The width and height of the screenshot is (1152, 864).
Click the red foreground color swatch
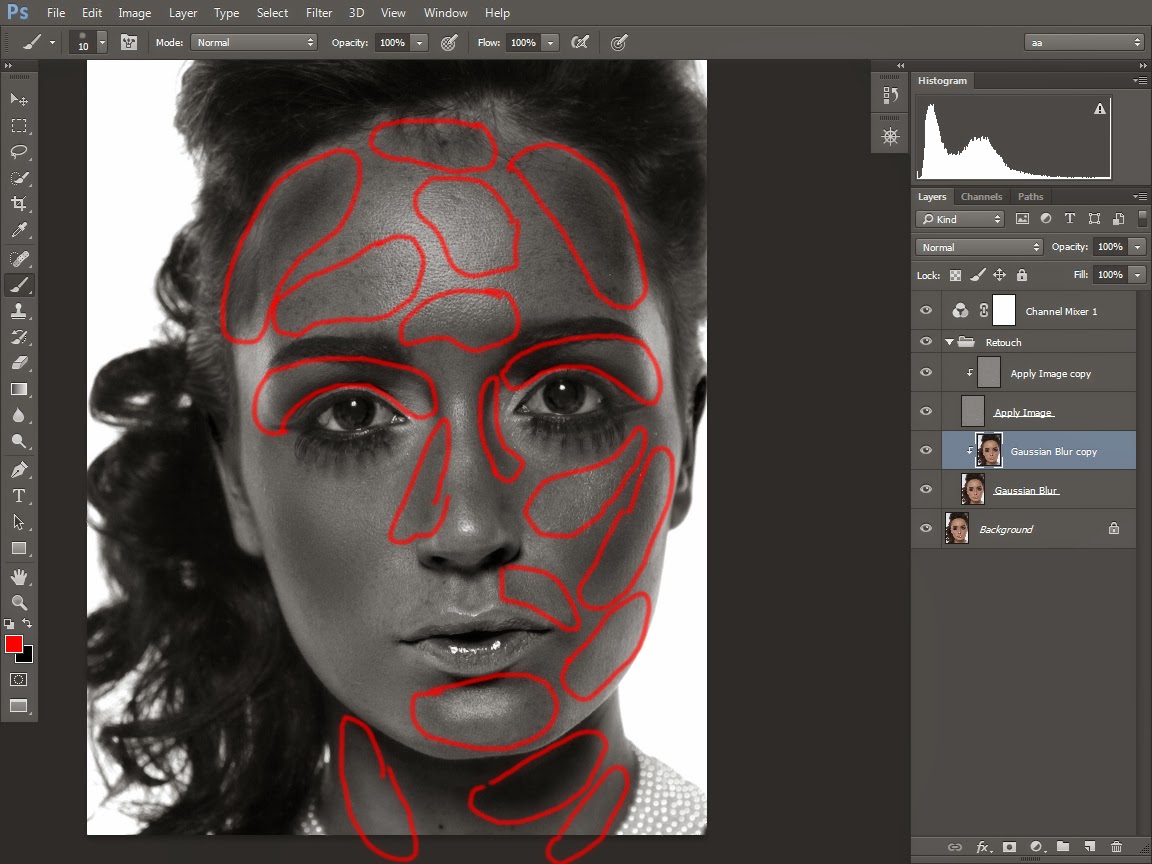14,644
